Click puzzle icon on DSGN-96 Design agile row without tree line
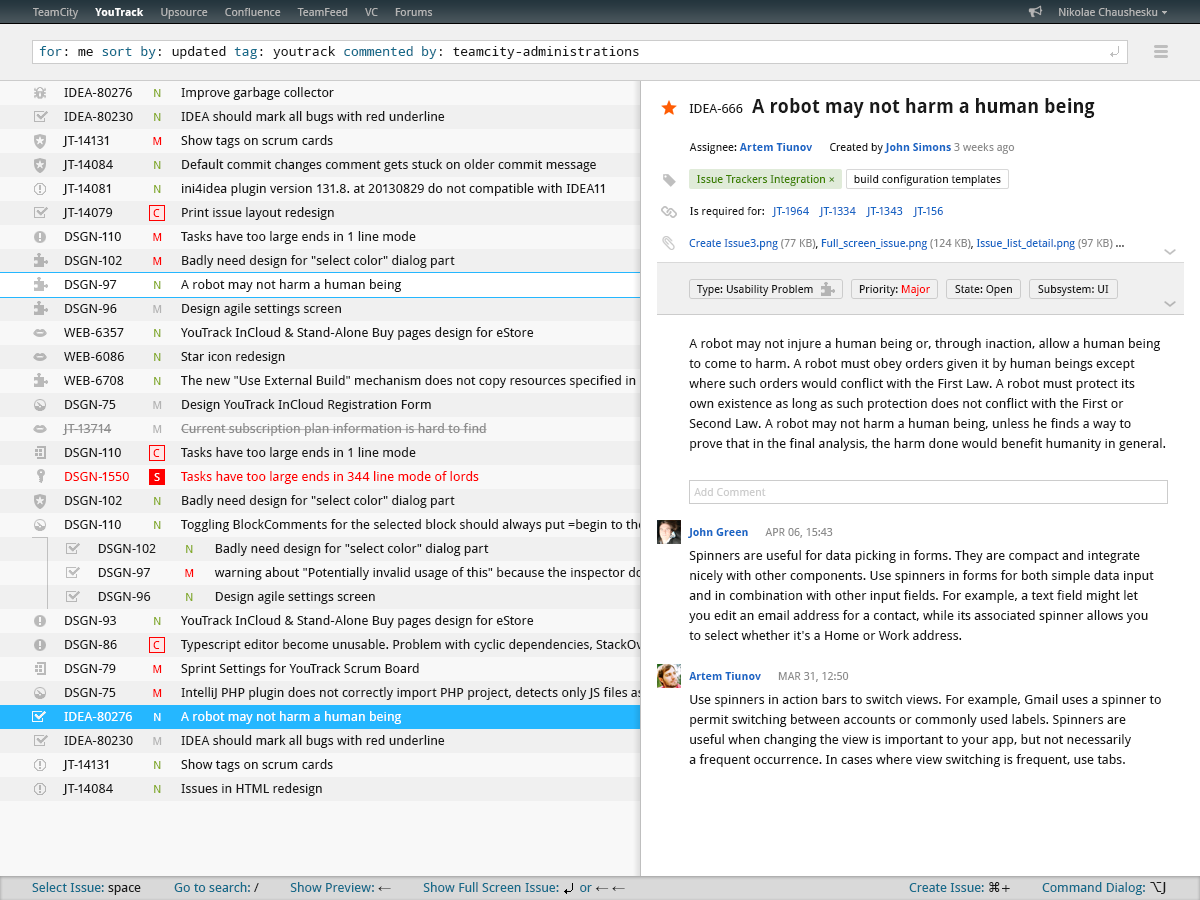 pos(40,308)
